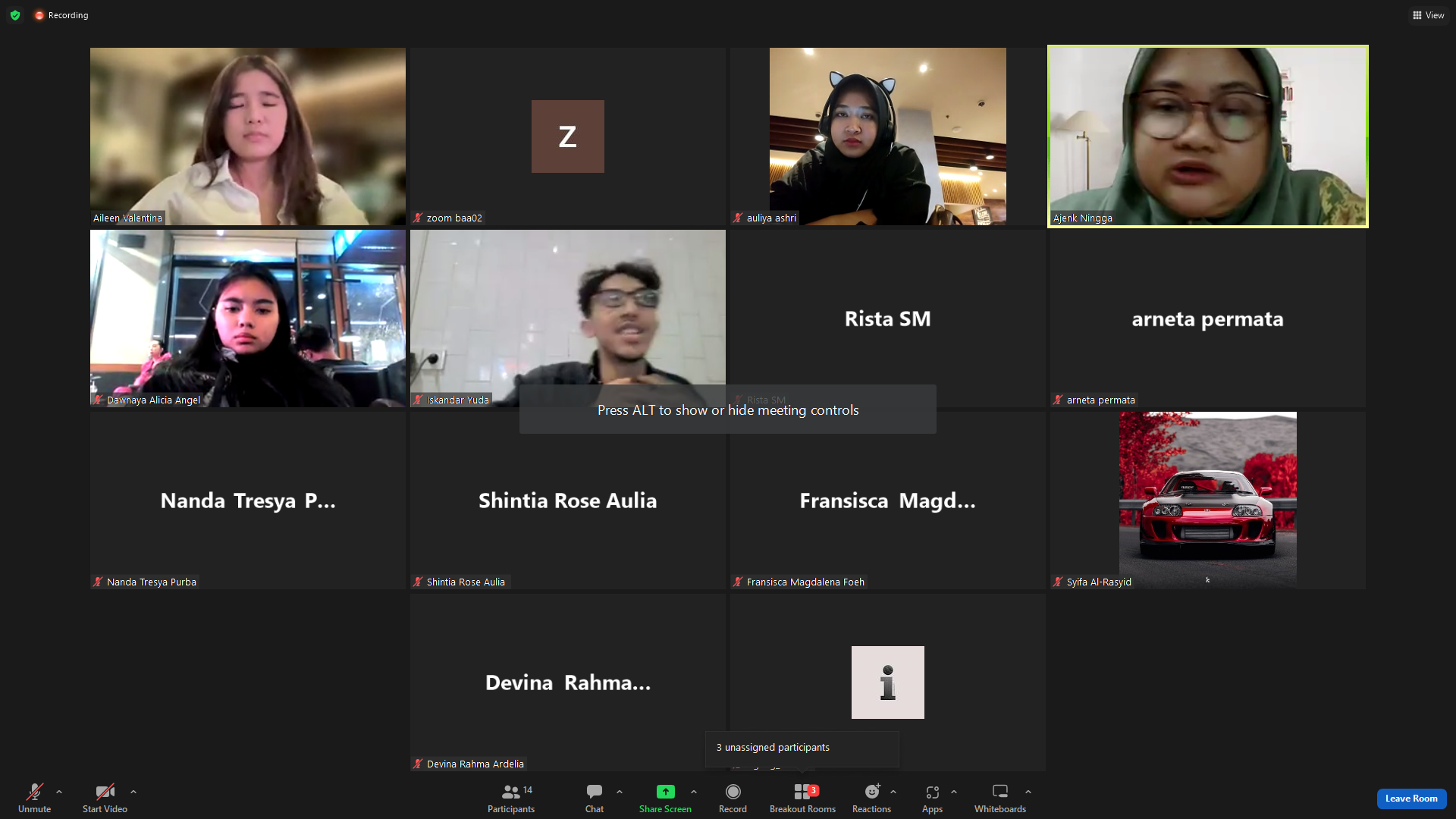Open the Reactions menu
The image size is (1456, 819).
coord(872,798)
